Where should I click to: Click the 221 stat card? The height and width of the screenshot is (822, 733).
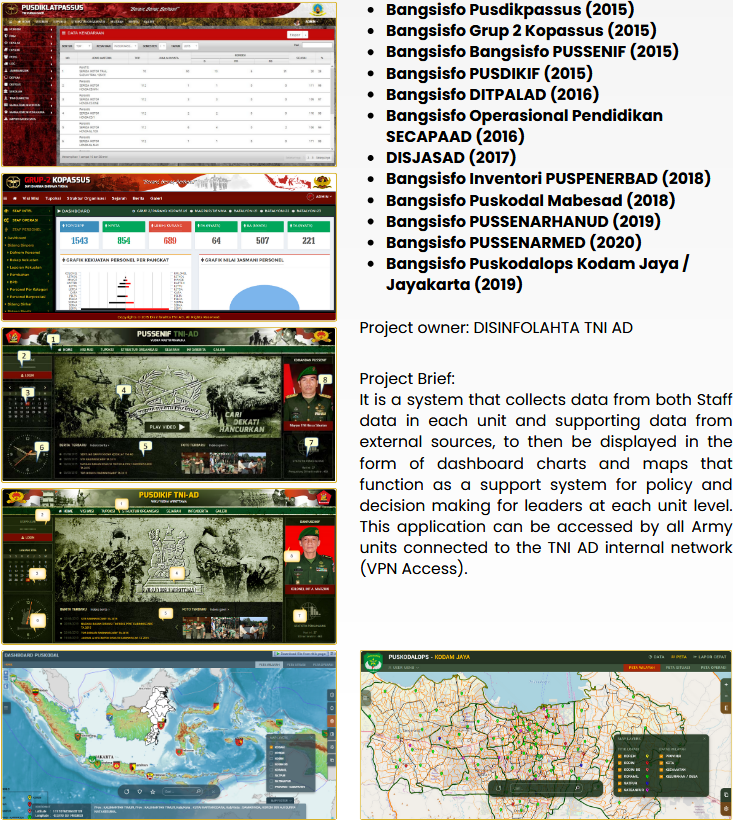(x=308, y=235)
